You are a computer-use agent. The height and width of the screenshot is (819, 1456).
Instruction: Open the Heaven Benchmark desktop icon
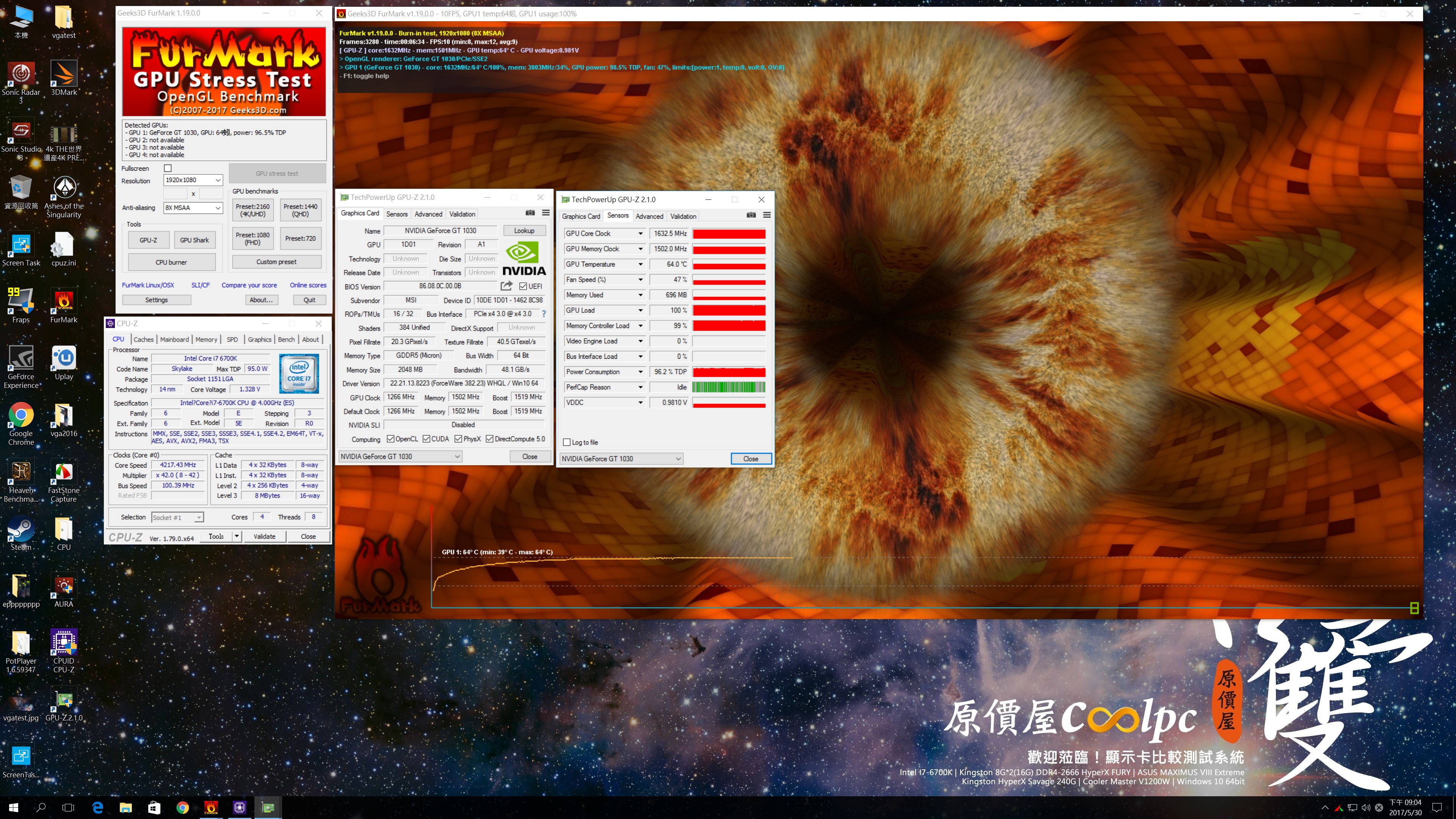click(x=21, y=481)
